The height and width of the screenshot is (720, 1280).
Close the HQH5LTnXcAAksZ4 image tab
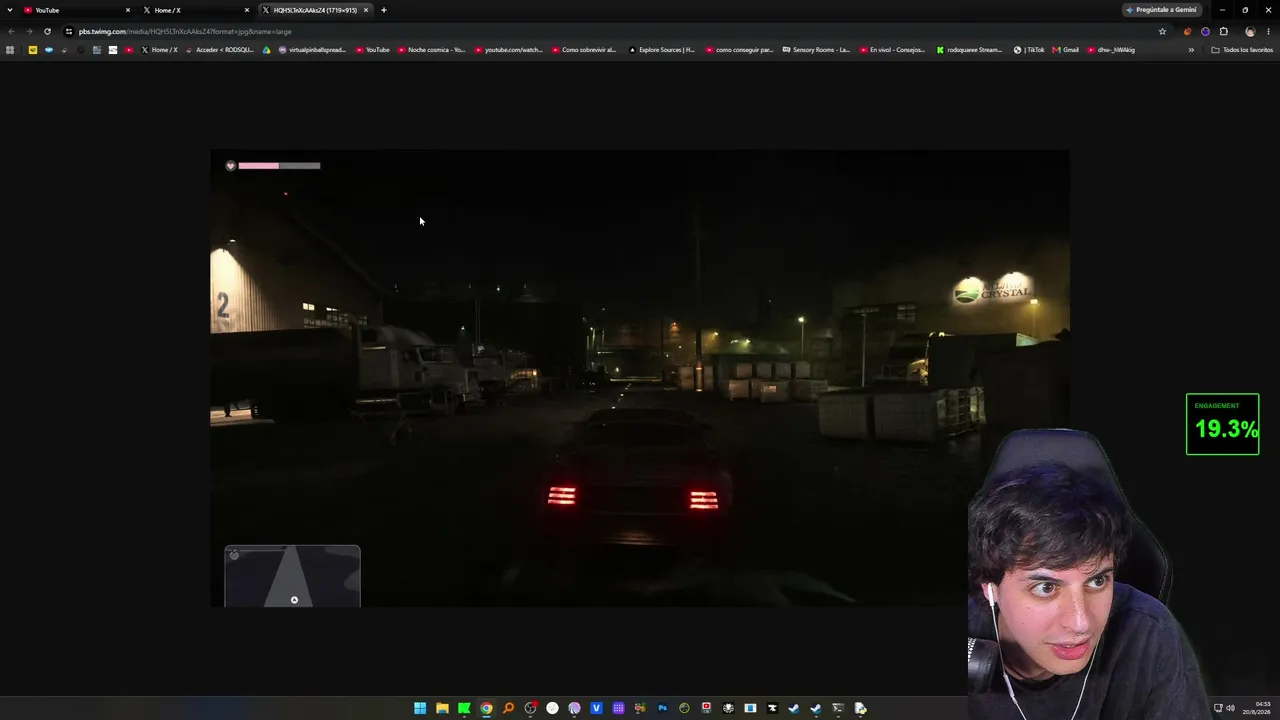(x=366, y=10)
